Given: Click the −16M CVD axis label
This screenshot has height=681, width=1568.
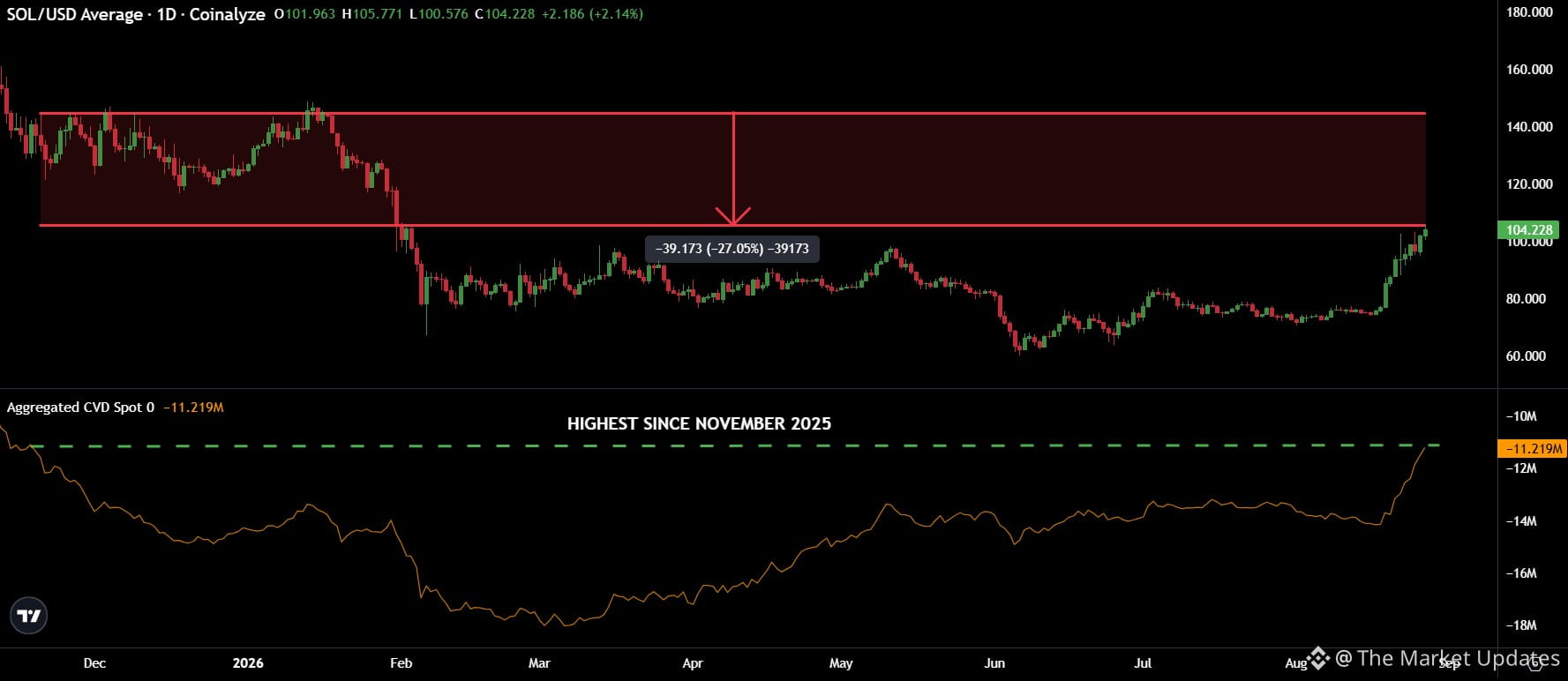Looking at the screenshot, I should (1521, 573).
